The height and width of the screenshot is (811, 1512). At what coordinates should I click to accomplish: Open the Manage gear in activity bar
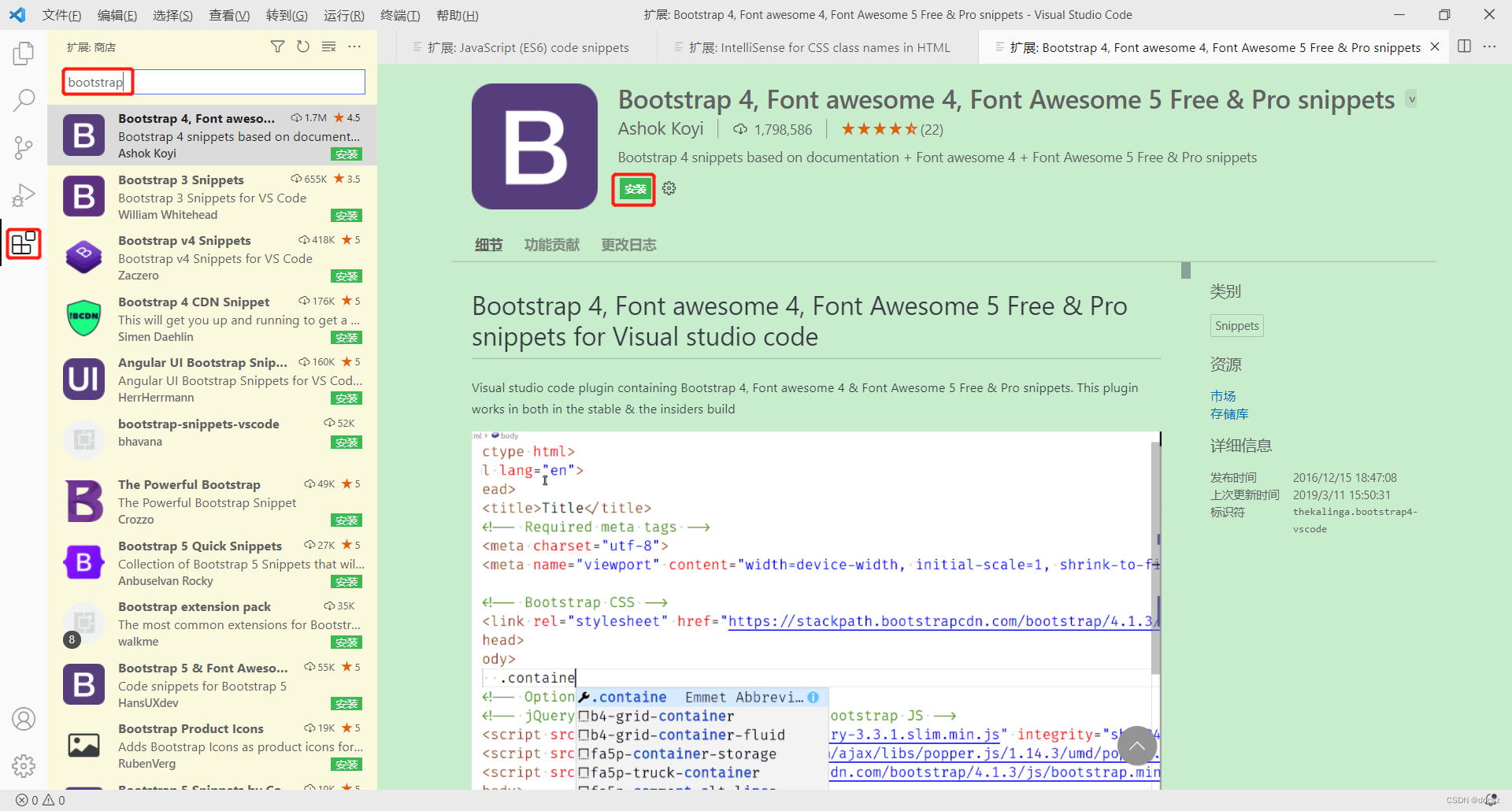point(24,765)
